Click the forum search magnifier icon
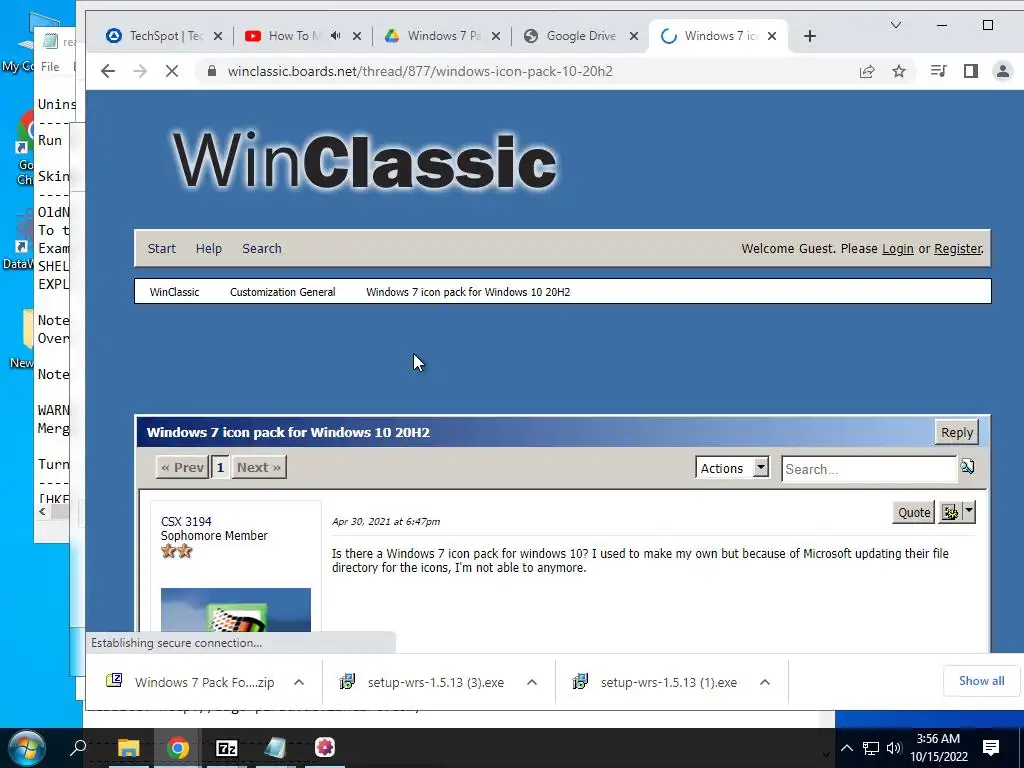 [967, 467]
